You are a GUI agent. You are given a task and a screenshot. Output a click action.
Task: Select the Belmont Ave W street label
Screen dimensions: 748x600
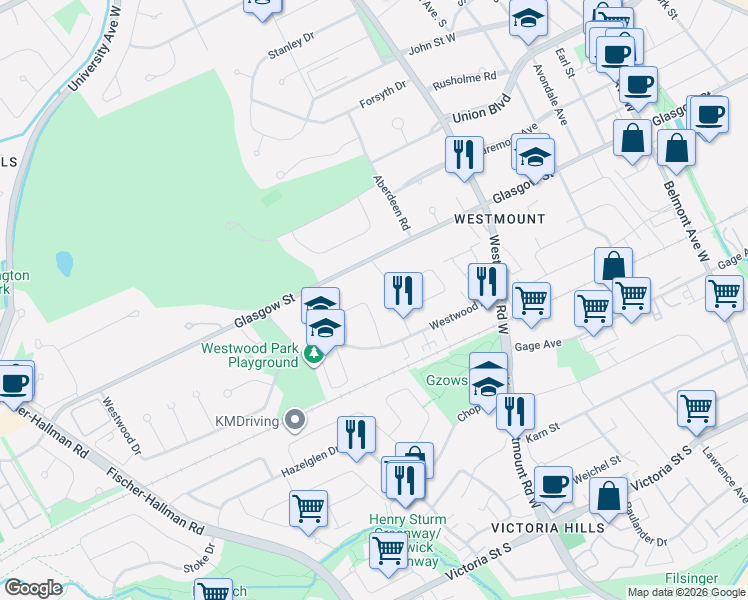point(686,221)
